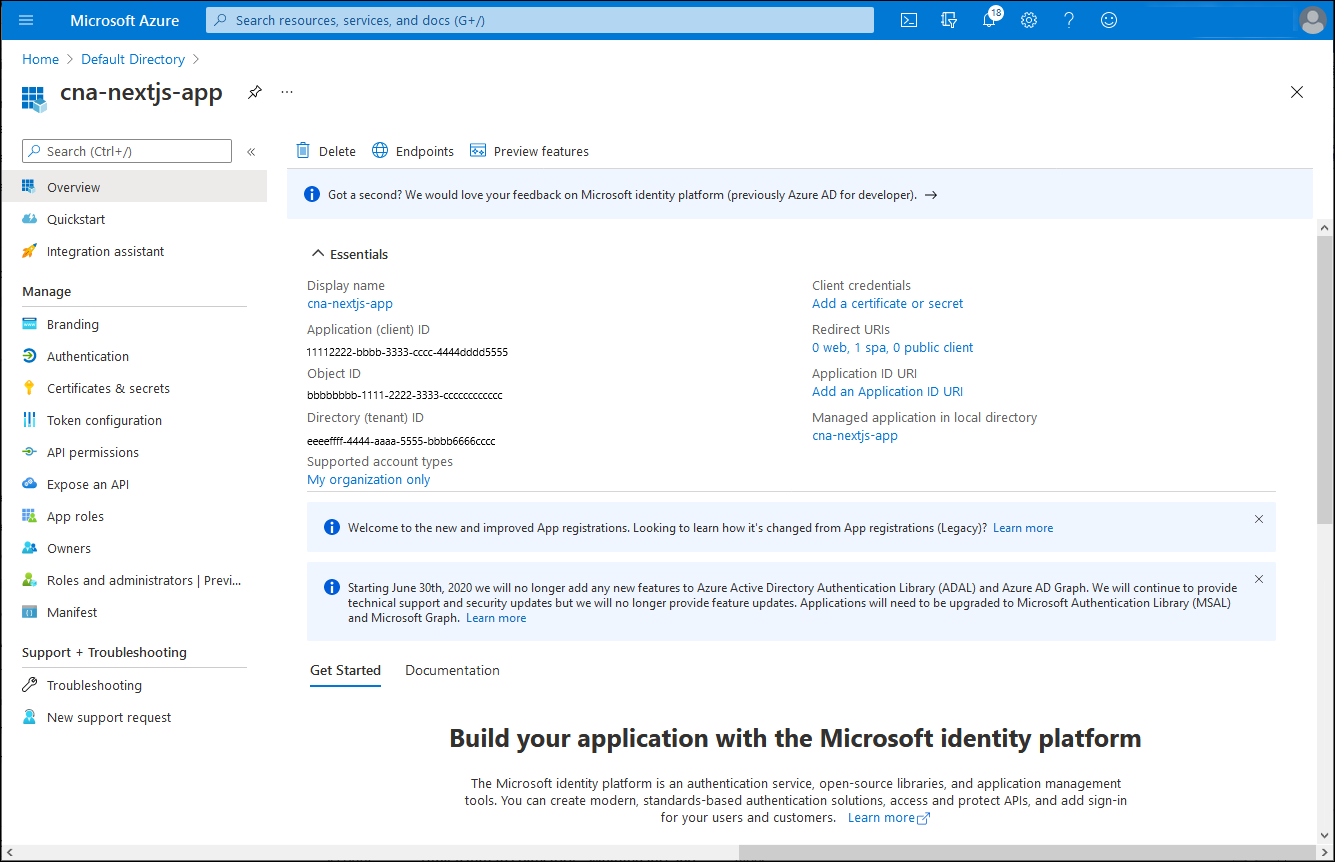Click Add an Application ID URI
Image resolution: width=1335 pixels, height=862 pixels.
click(x=887, y=391)
